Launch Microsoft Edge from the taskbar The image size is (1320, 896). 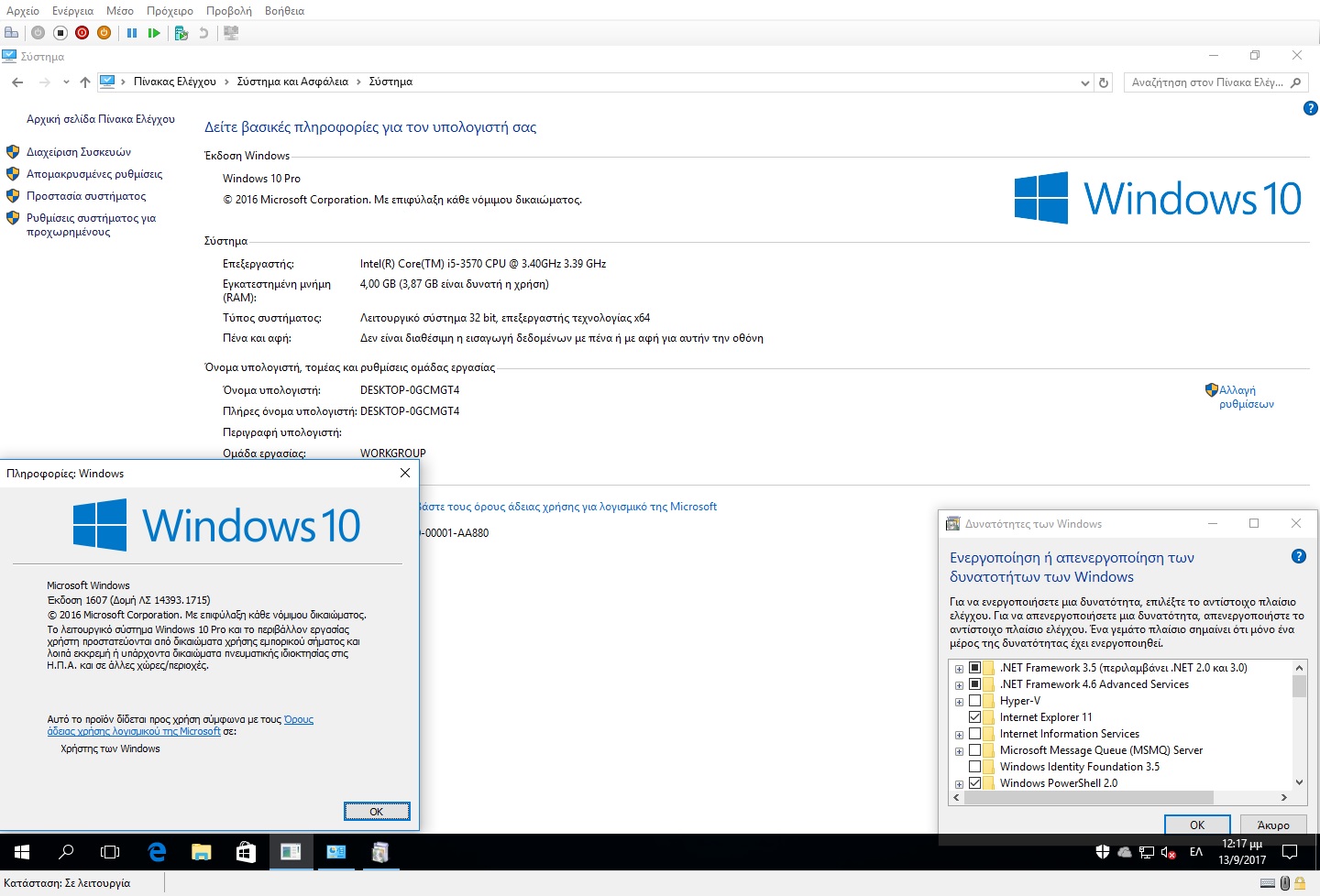[157, 852]
